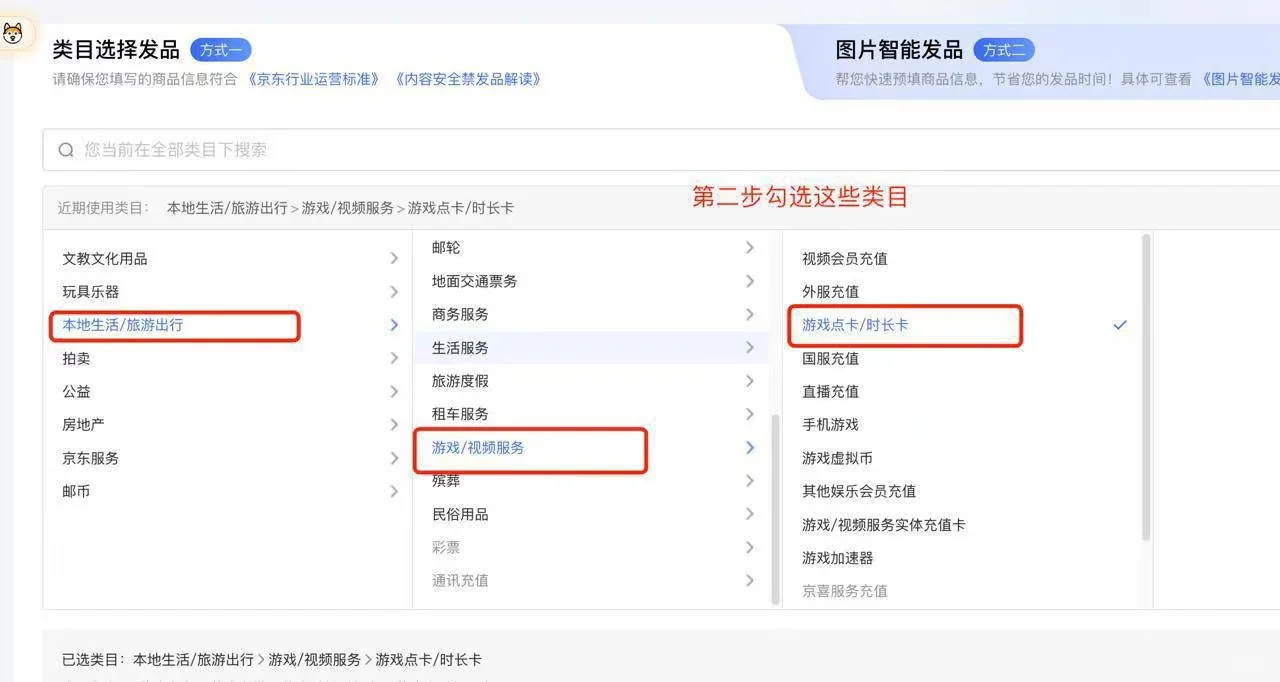1280x682 pixels.
Task: Open 京东行业运营标准 link
Action: point(314,79)
